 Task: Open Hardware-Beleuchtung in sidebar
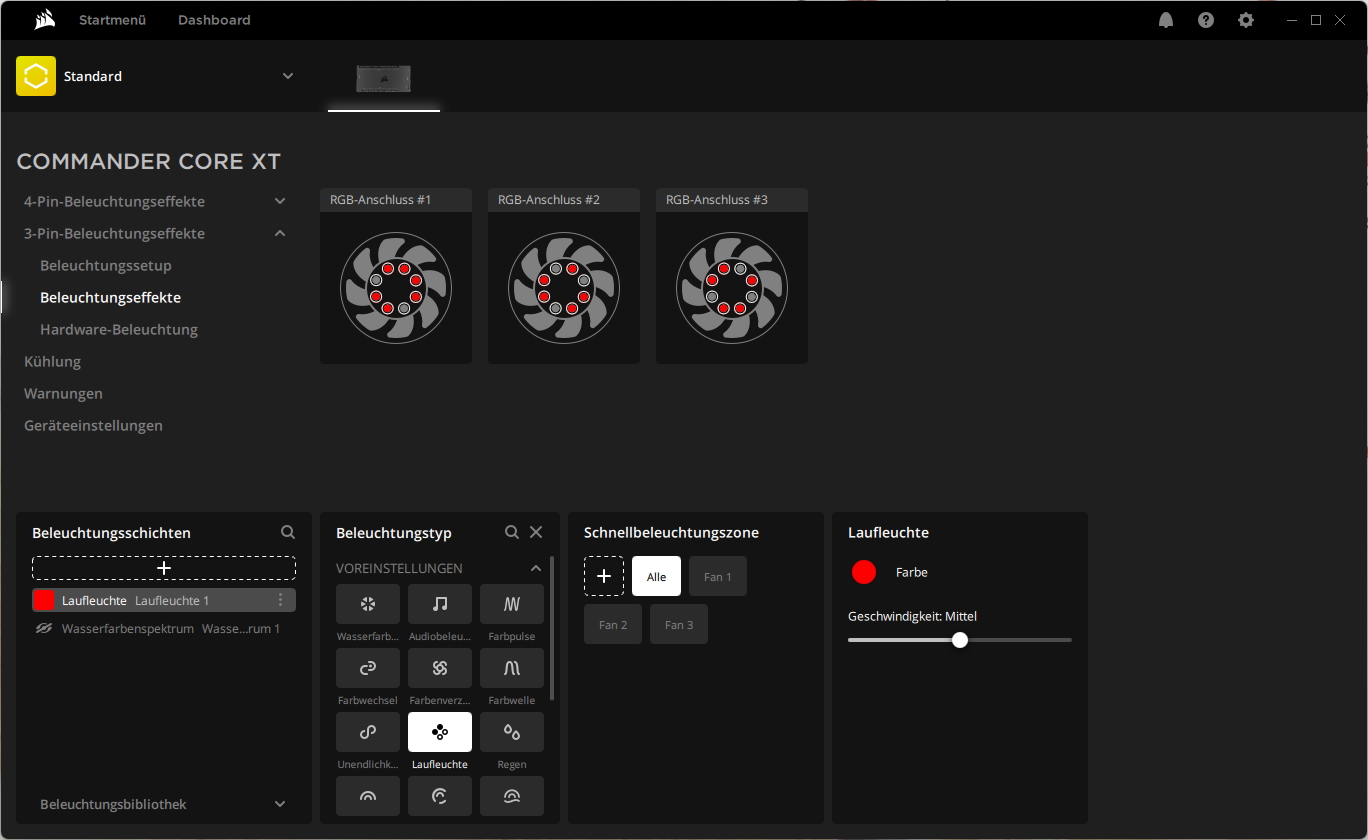pos(119,329)
